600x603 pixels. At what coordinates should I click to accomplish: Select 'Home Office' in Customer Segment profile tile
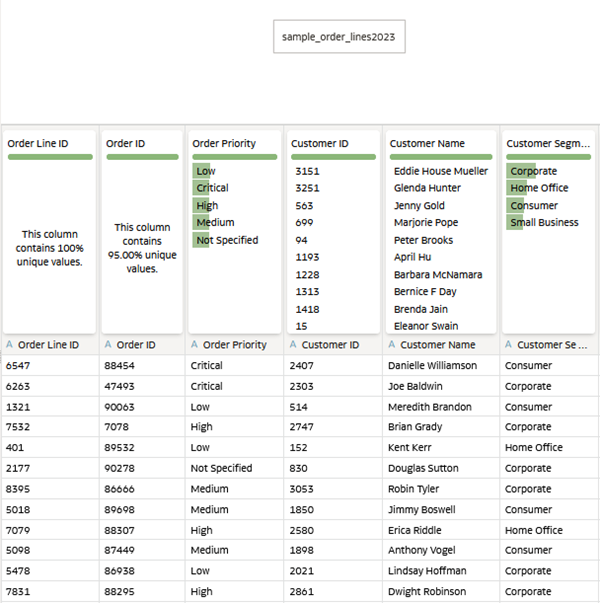[x=539, y=188]
